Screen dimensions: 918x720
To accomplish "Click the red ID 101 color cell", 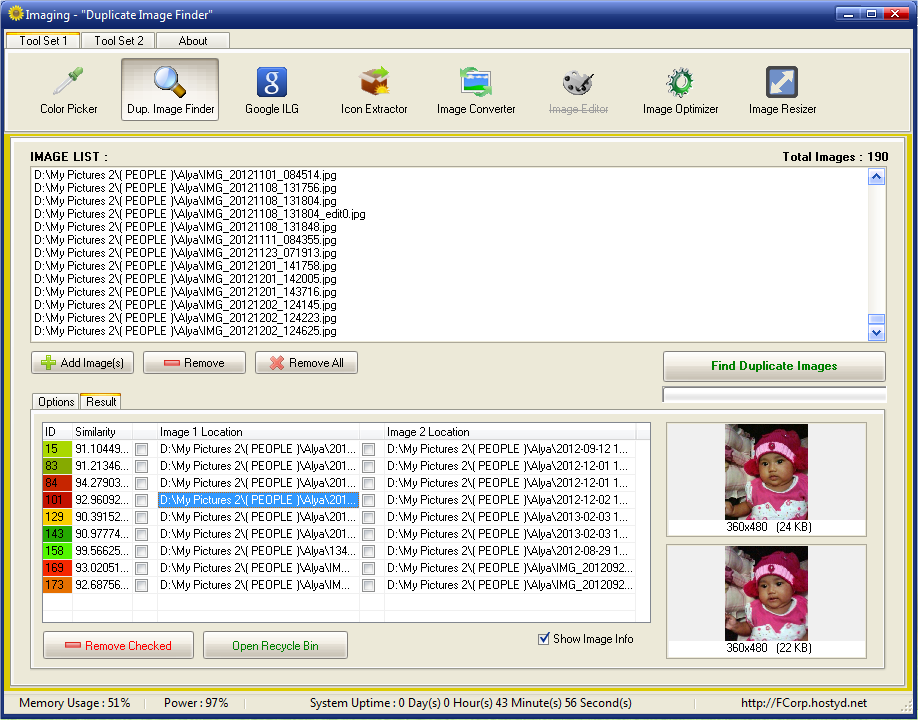I will (x=57, y=500).
